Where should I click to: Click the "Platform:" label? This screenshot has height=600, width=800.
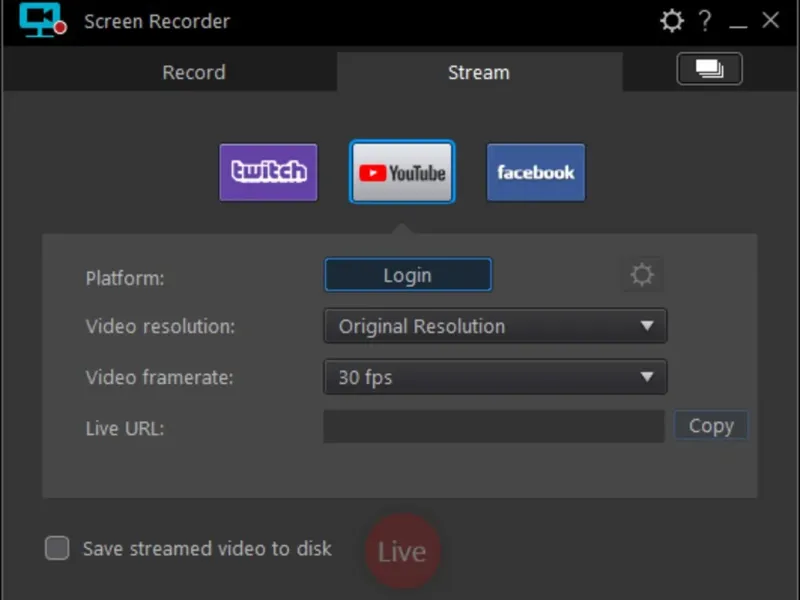click(125, 279)
